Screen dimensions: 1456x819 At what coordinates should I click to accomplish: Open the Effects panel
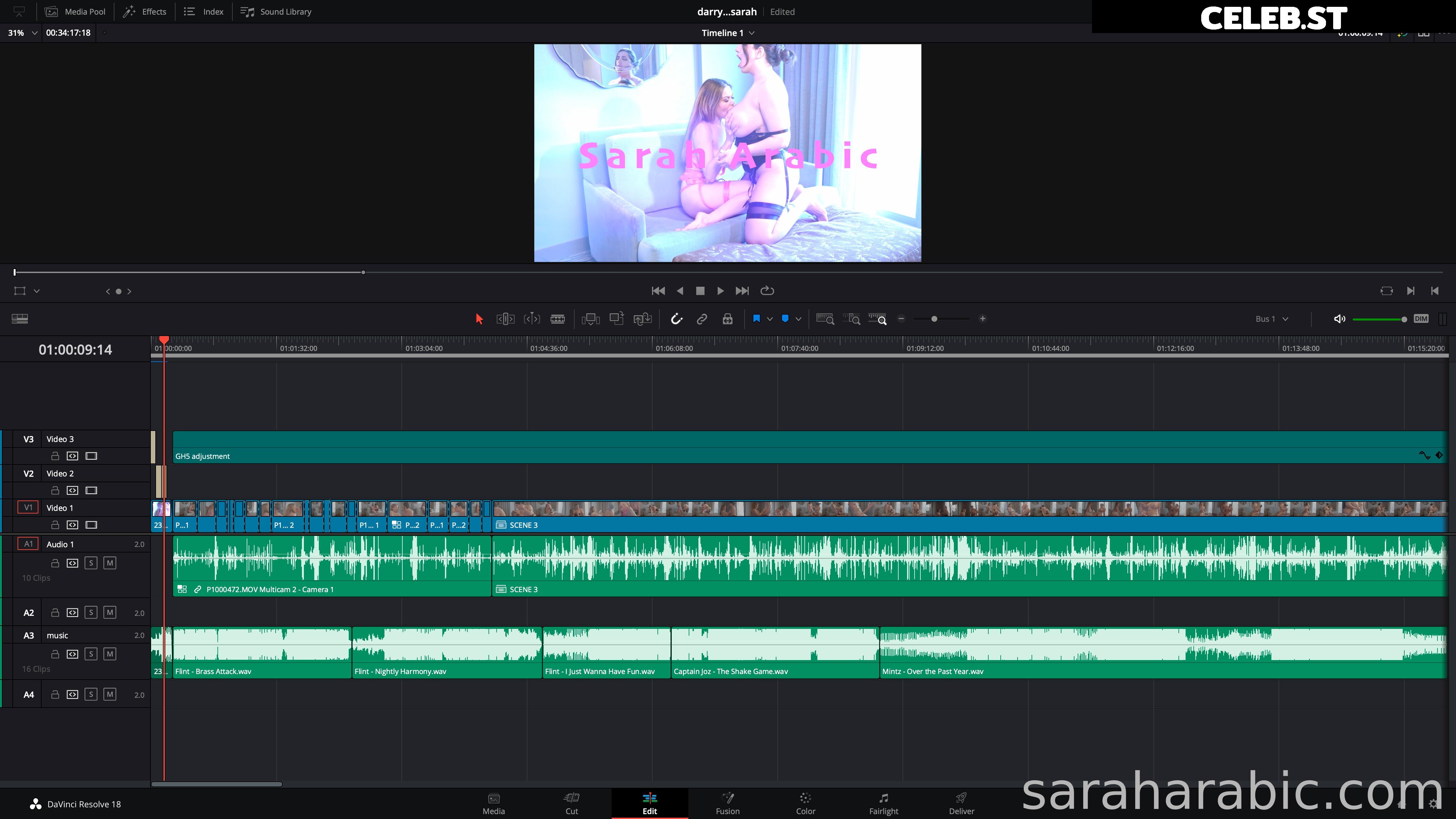145,12
